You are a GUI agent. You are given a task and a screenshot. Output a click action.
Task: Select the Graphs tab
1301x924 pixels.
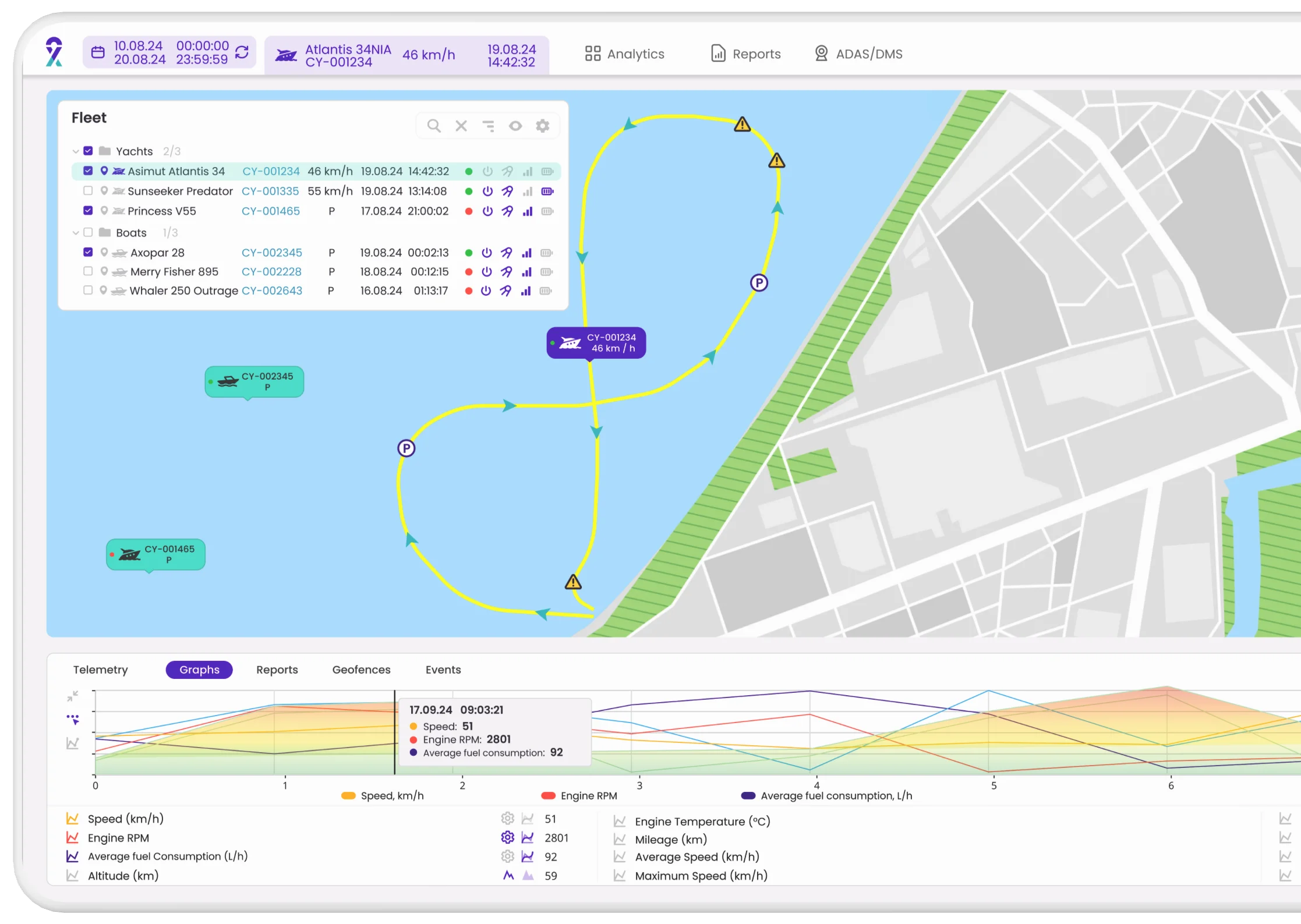[x=199, y=670]
